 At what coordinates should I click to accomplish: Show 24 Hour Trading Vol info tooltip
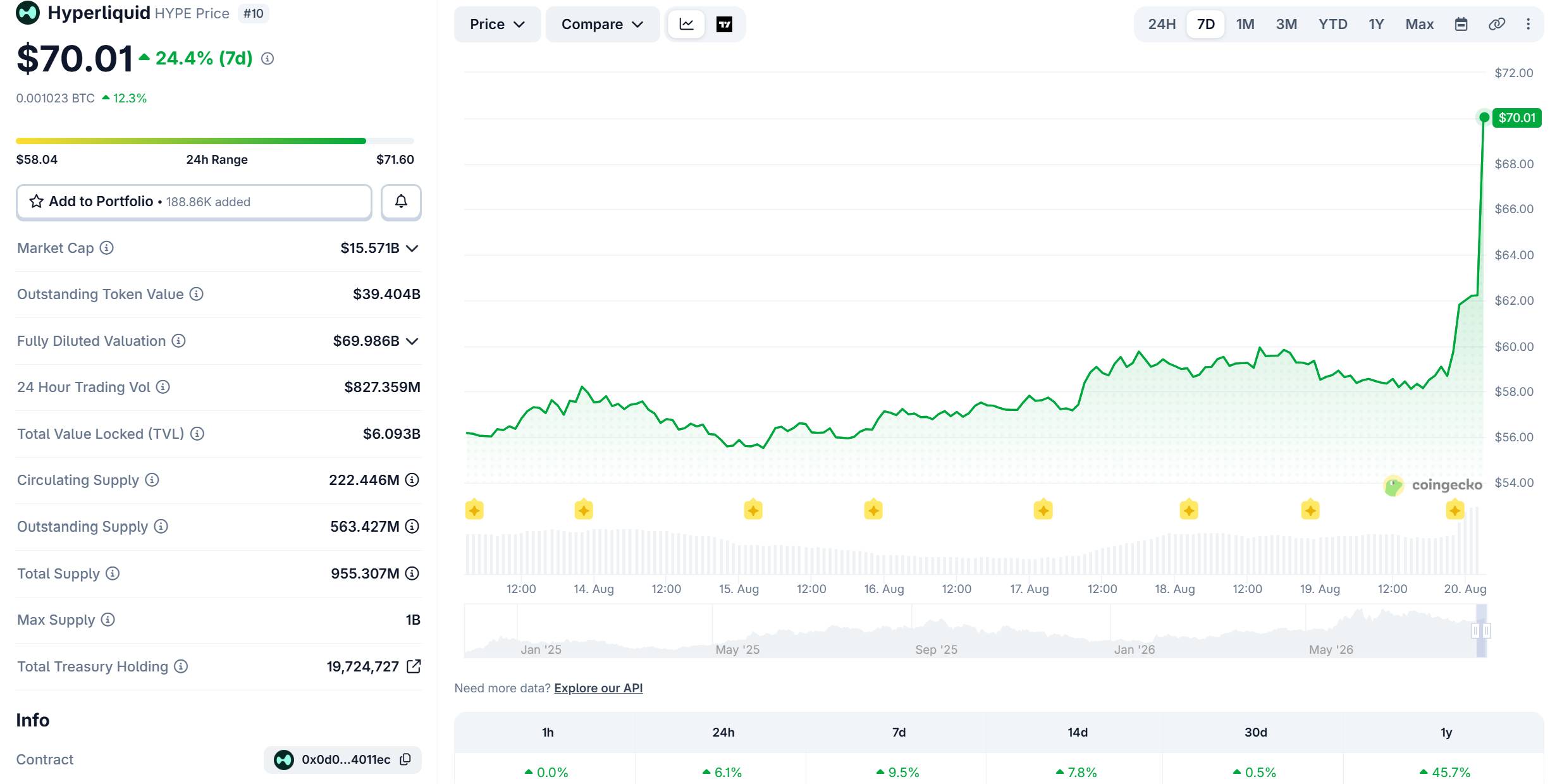[163, 387]
